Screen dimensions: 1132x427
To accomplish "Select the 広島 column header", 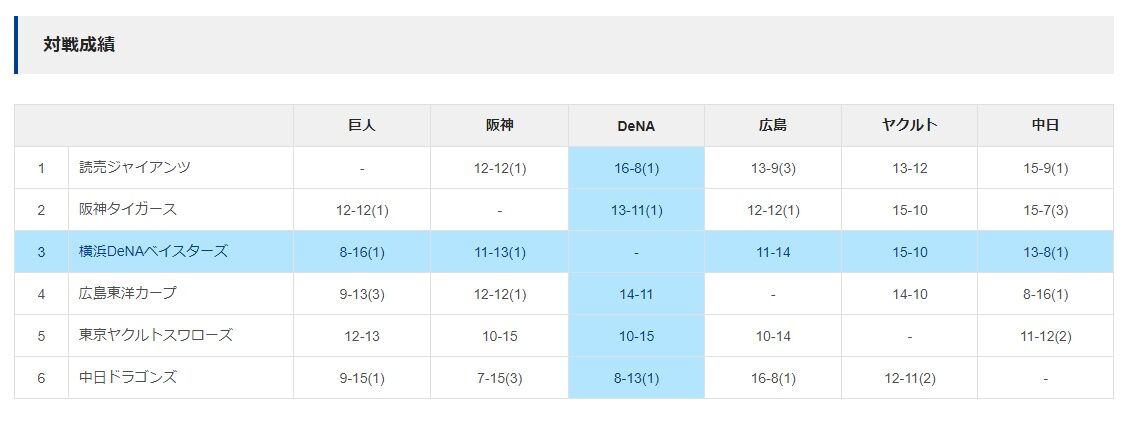I will click(772, 126).
